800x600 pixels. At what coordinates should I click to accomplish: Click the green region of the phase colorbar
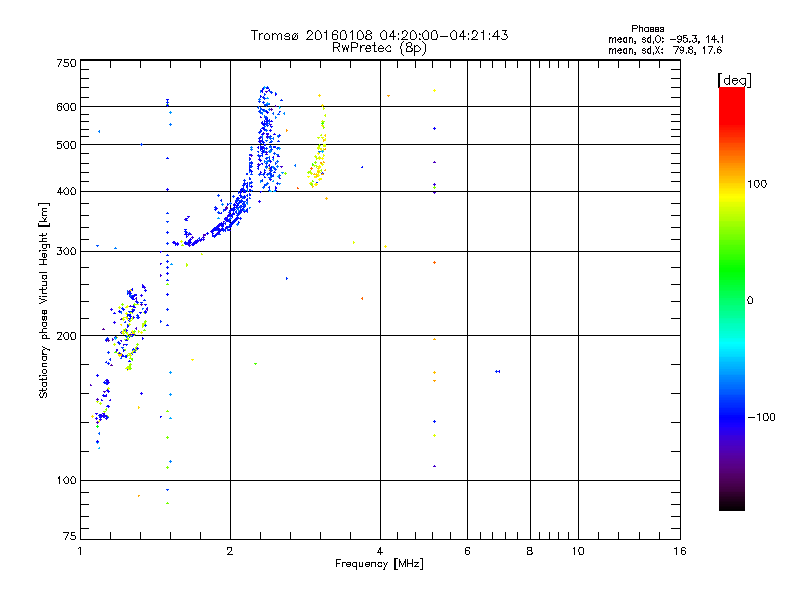pos(732,270)
